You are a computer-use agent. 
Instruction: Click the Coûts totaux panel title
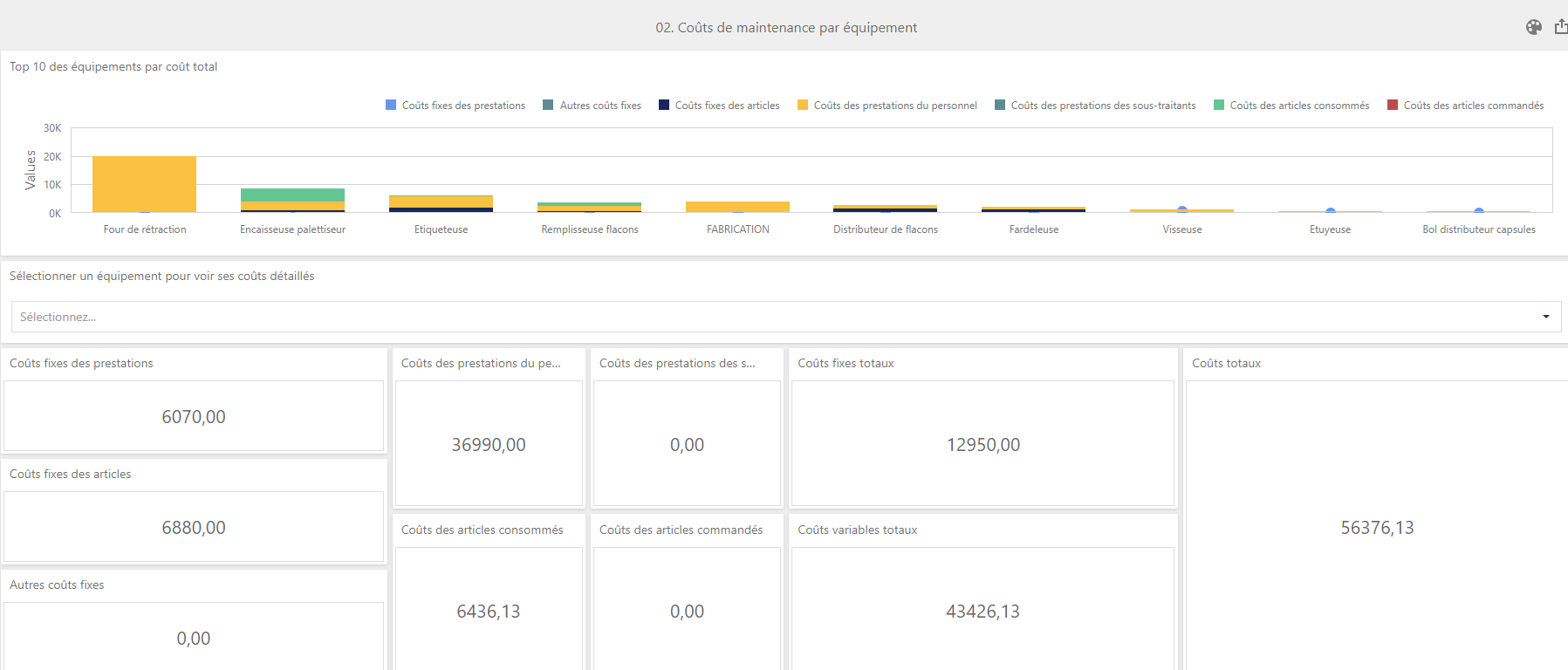1226,363
